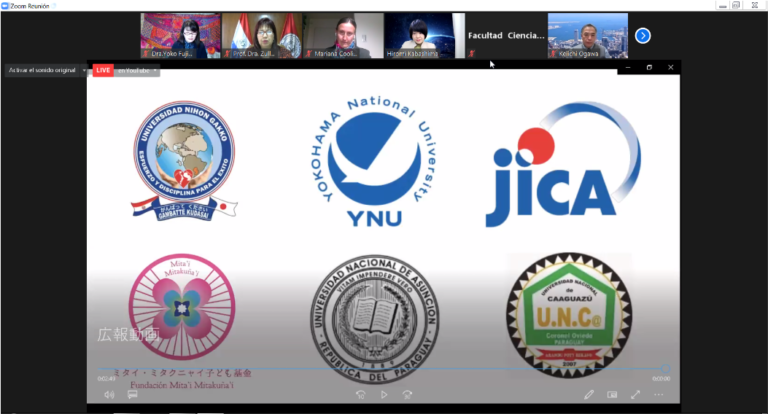Screen dimensions: 768x414
Task: Click Activar el sonido original button
Action: pos(42,70)
